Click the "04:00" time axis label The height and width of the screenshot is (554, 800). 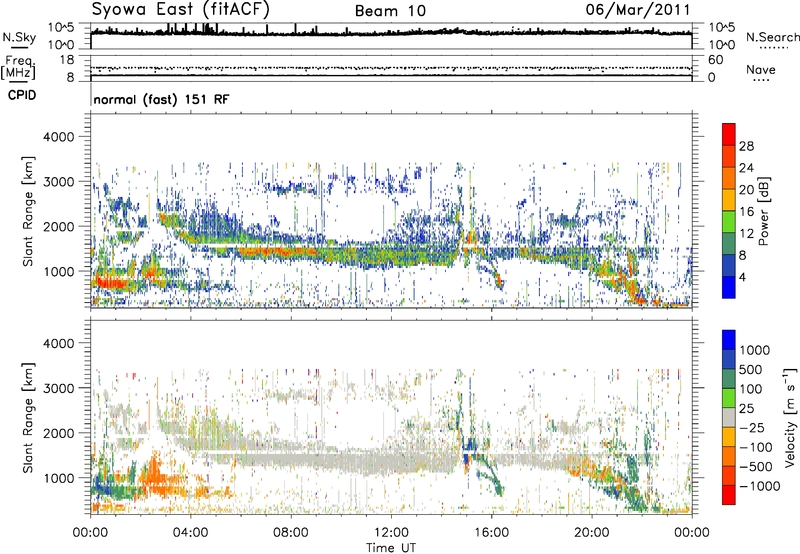(191, 533)
